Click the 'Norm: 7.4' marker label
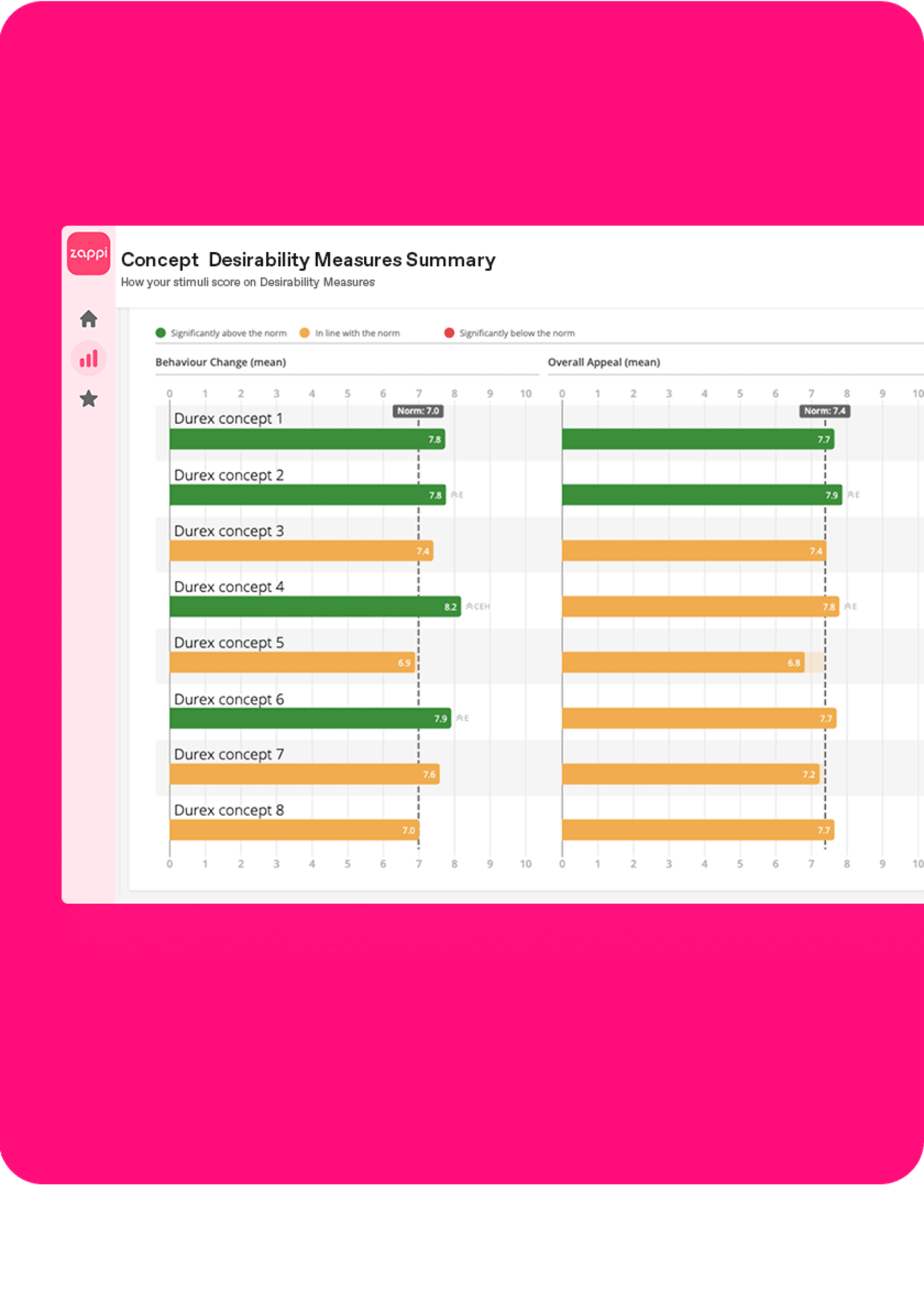The width and height of the screenshot is (924, 1312). click(x=825, y=411)
